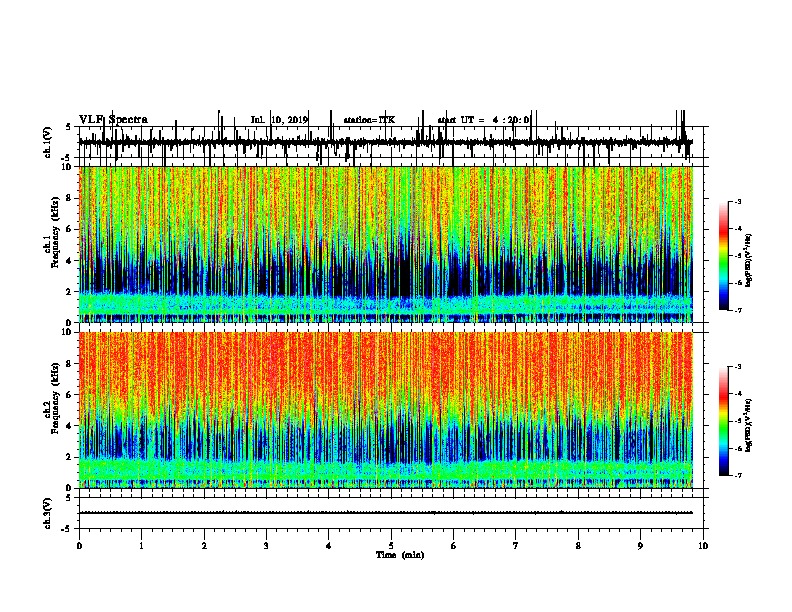Click the "ch.3(V)" waveform axis label
This screenshot has height=612, width=792.
coord(47,513)
